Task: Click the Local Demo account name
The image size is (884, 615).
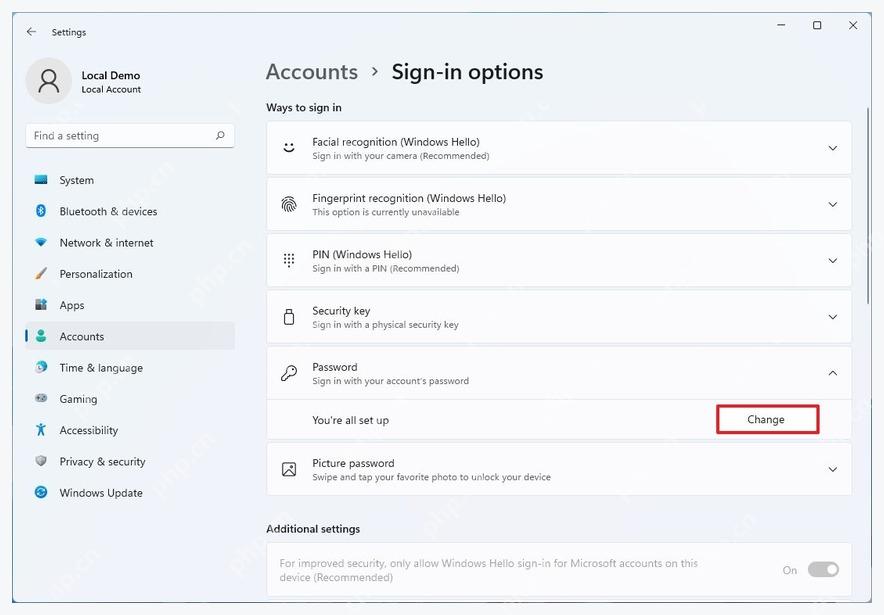Action: (110, 75)
